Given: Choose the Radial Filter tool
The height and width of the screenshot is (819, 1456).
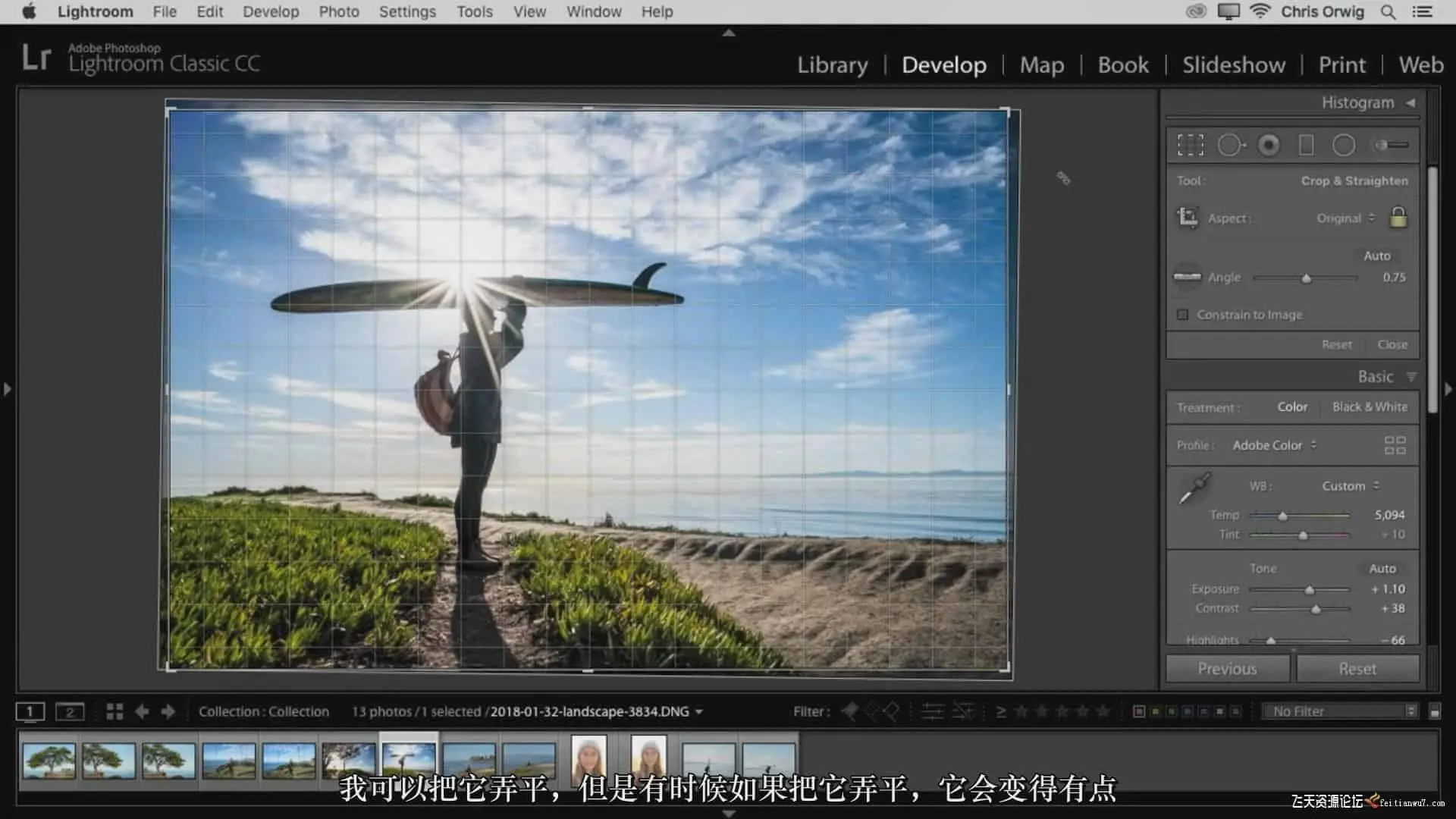Looking at the screenshot, I should [1344, 145].
